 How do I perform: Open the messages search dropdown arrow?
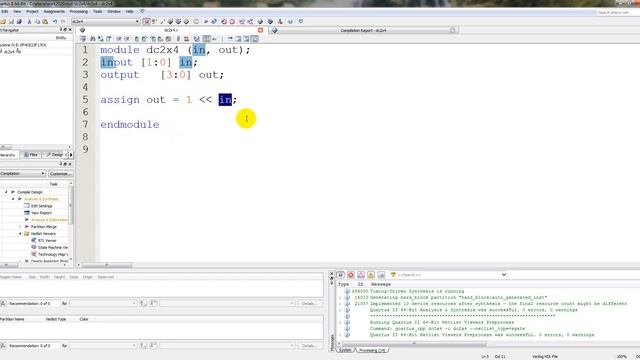[x=504, y=275]
